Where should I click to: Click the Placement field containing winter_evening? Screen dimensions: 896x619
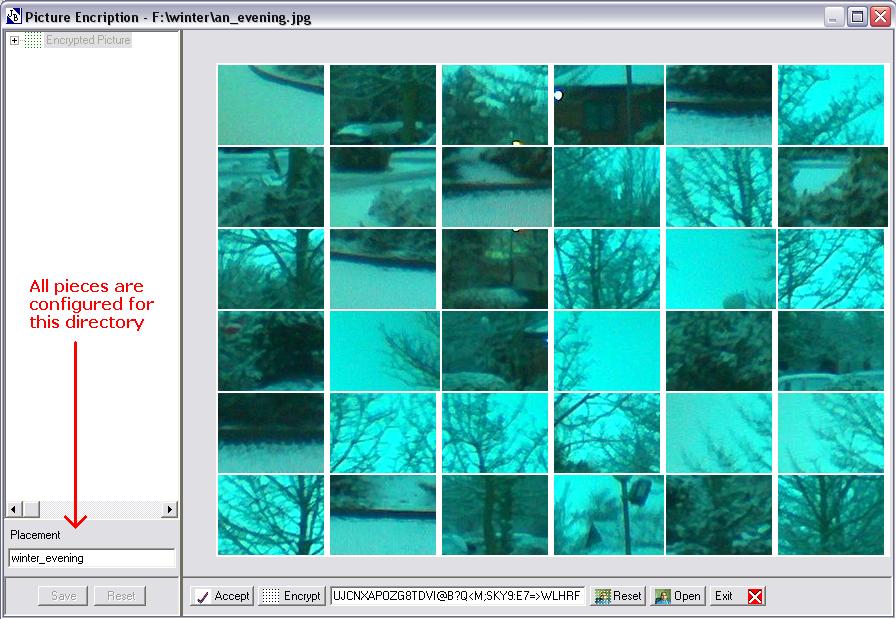pos(91,558)
